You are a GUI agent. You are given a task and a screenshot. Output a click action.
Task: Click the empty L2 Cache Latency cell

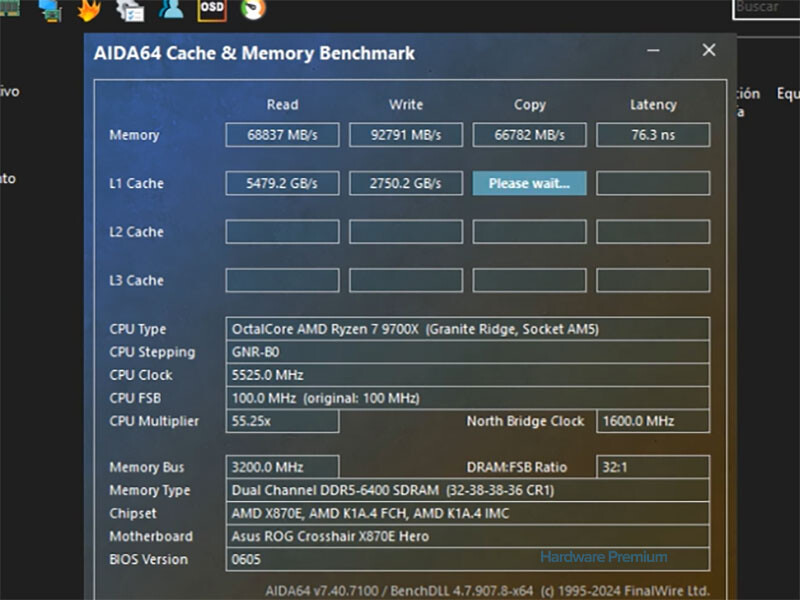pyautogui.click(x=653, y=232)
